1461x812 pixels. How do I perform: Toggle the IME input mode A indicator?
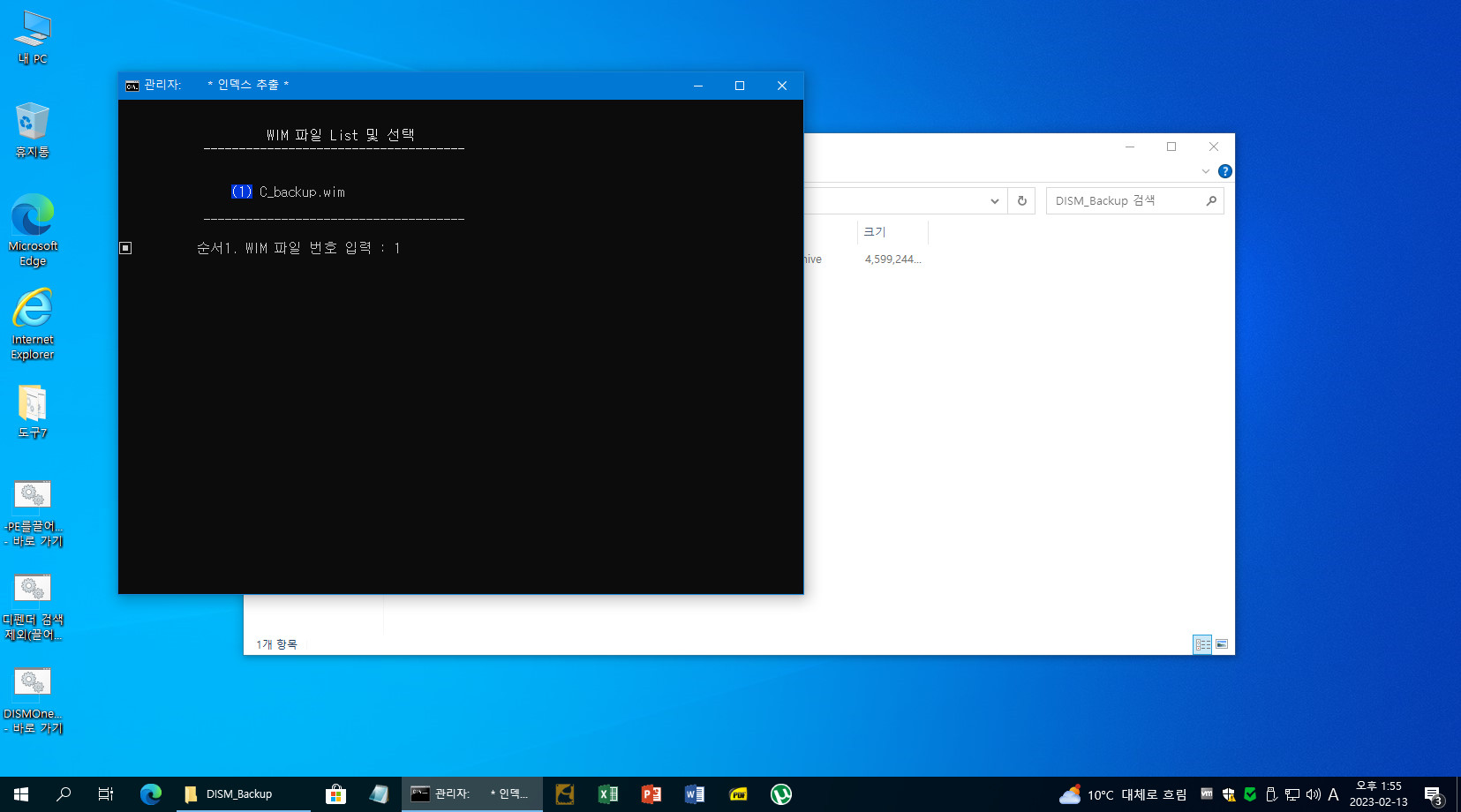(1334, 794)
